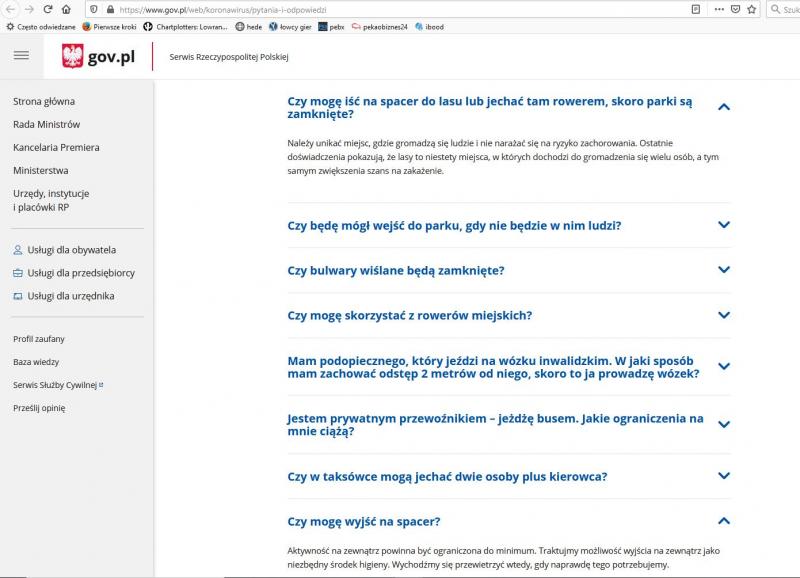Collapse the forest walk or bike question

[x=724, y=107]
